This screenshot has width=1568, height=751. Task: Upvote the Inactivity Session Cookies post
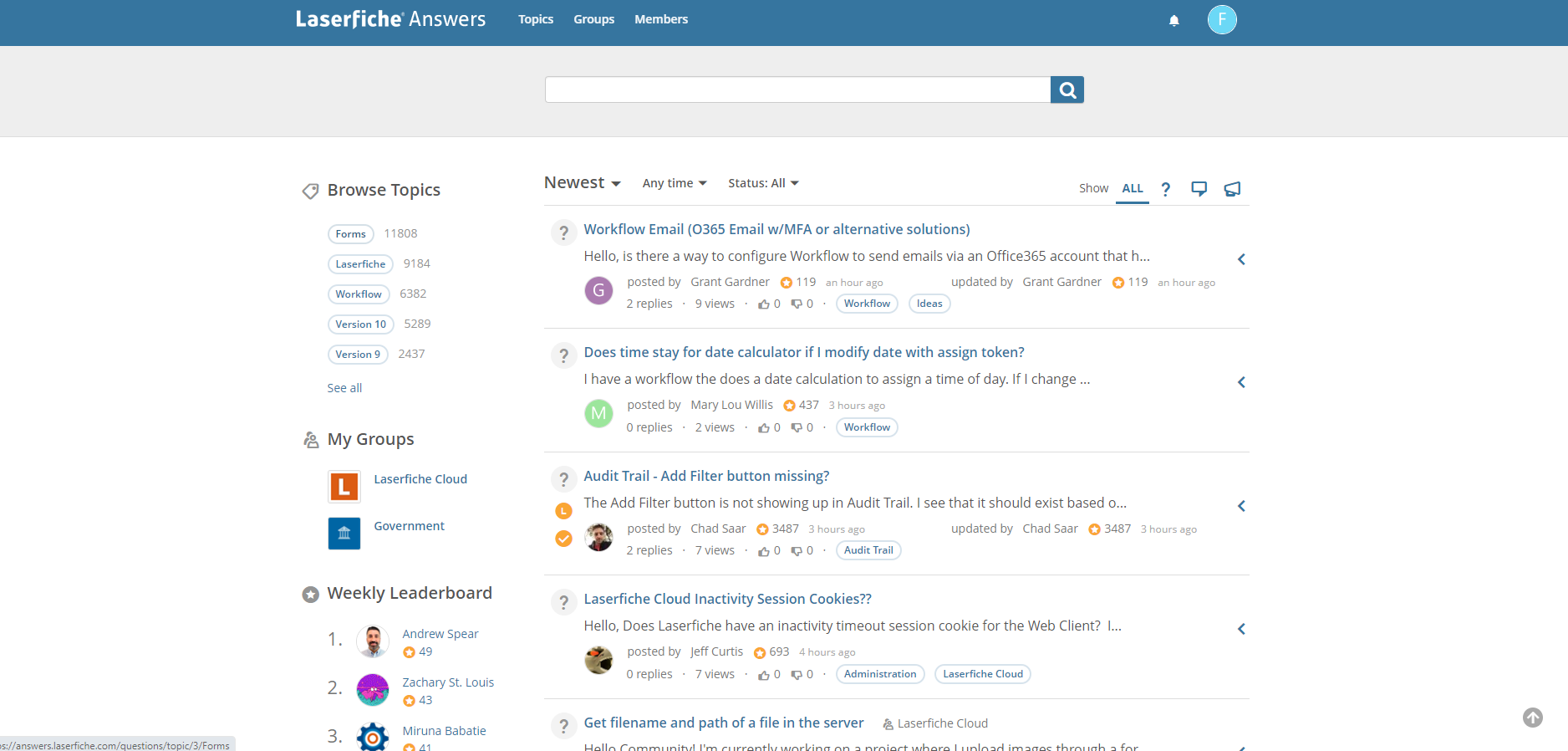coord(764,675)
